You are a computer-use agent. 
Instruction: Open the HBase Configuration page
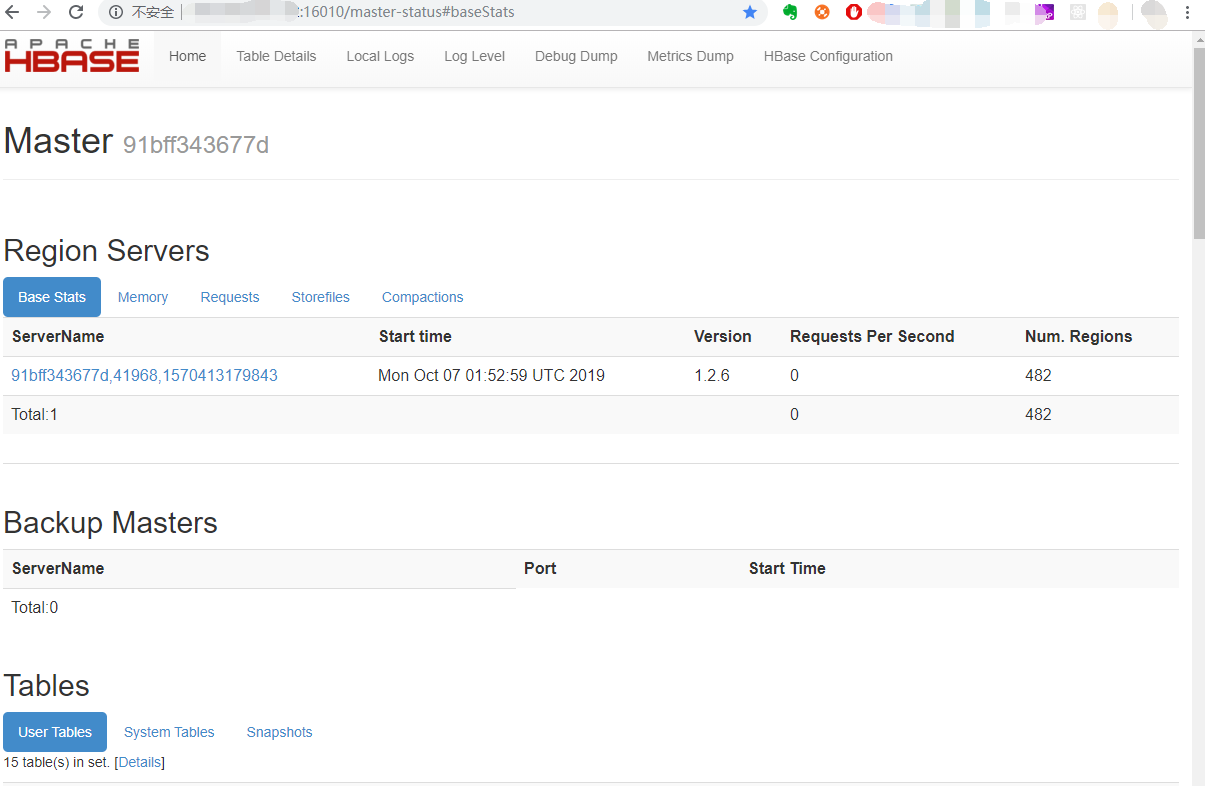coord(828,56)
